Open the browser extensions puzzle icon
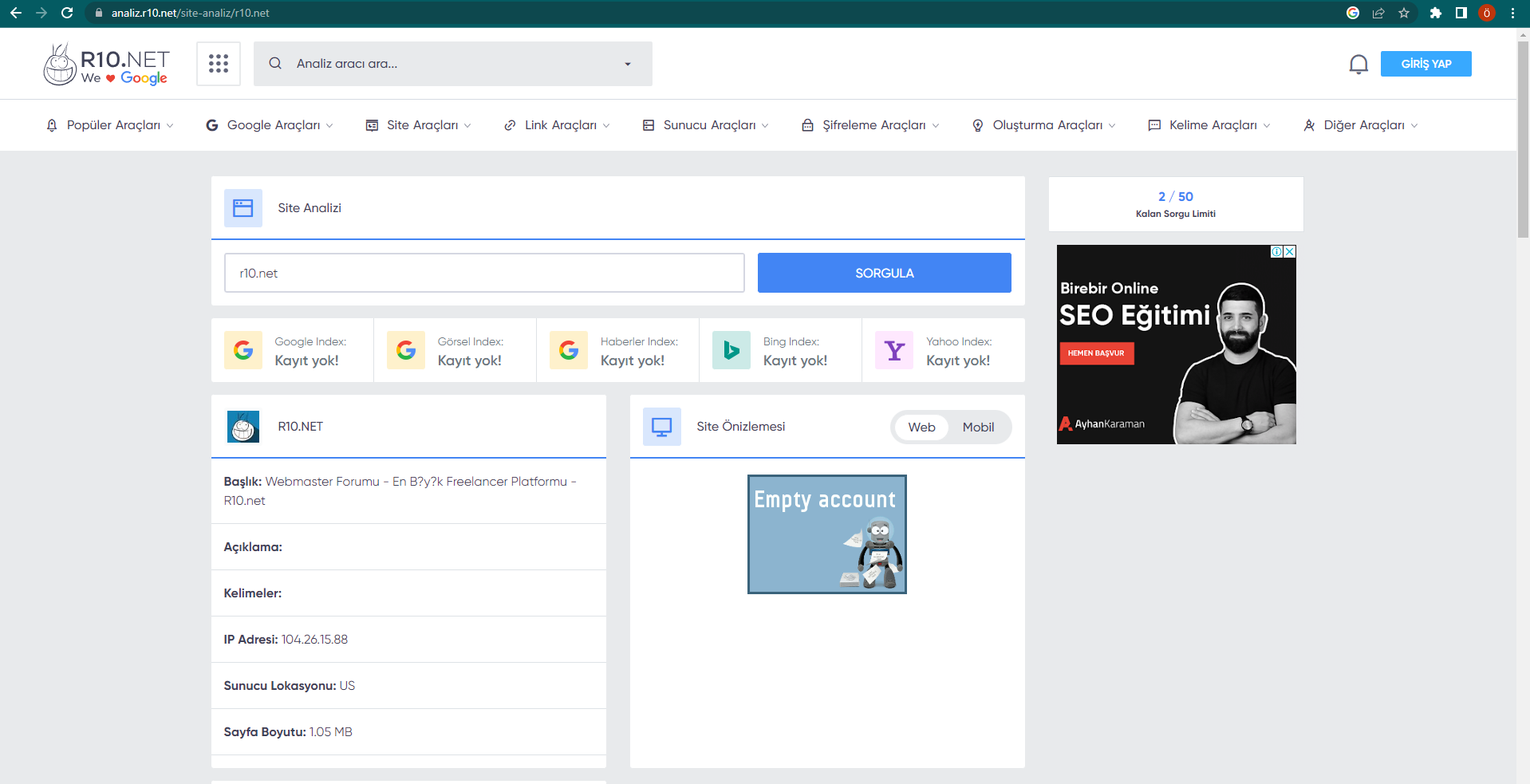The height and width of the screenshot is (784, 1530). (1436, 13)
